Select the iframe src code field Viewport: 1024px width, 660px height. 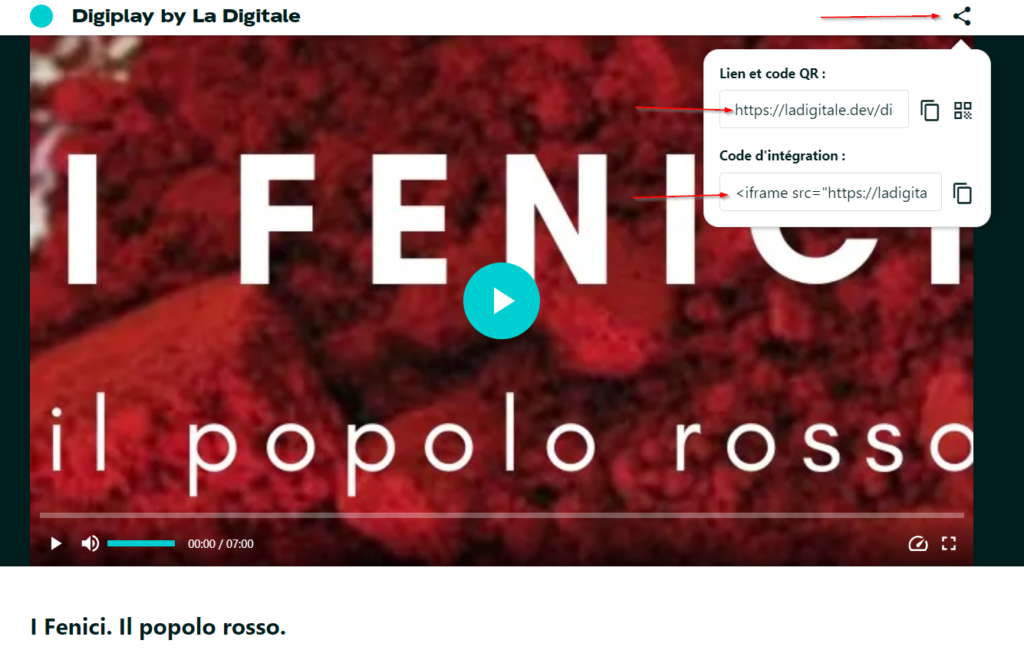[831, 193]
